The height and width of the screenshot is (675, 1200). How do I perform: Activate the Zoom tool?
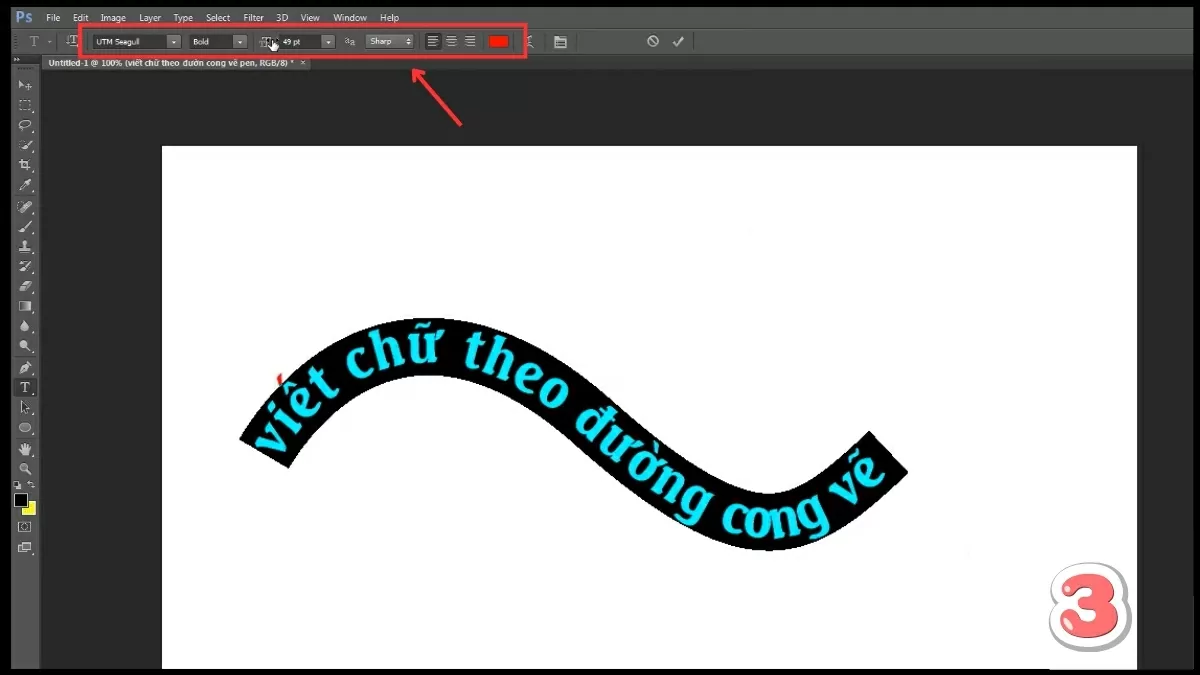point(26,467)
